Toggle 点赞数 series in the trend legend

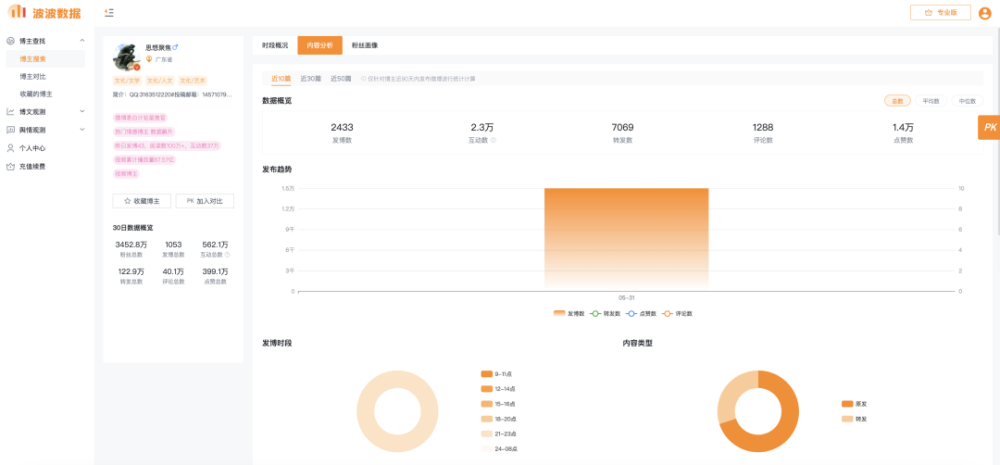coord(640,314)
